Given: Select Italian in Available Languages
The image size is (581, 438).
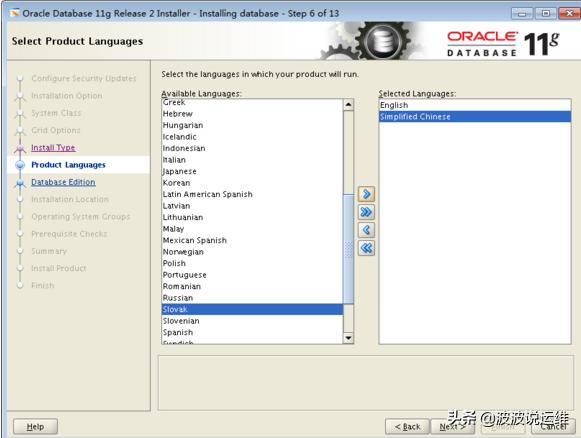Looking at the screenshot, I should [x=252, y=160].
